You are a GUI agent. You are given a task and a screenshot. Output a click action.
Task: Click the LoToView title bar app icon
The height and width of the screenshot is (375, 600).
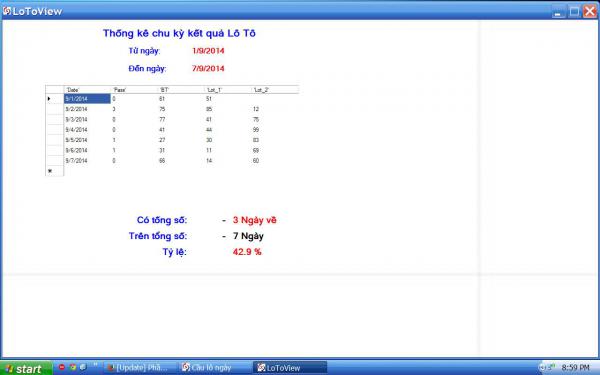[7, 11]
